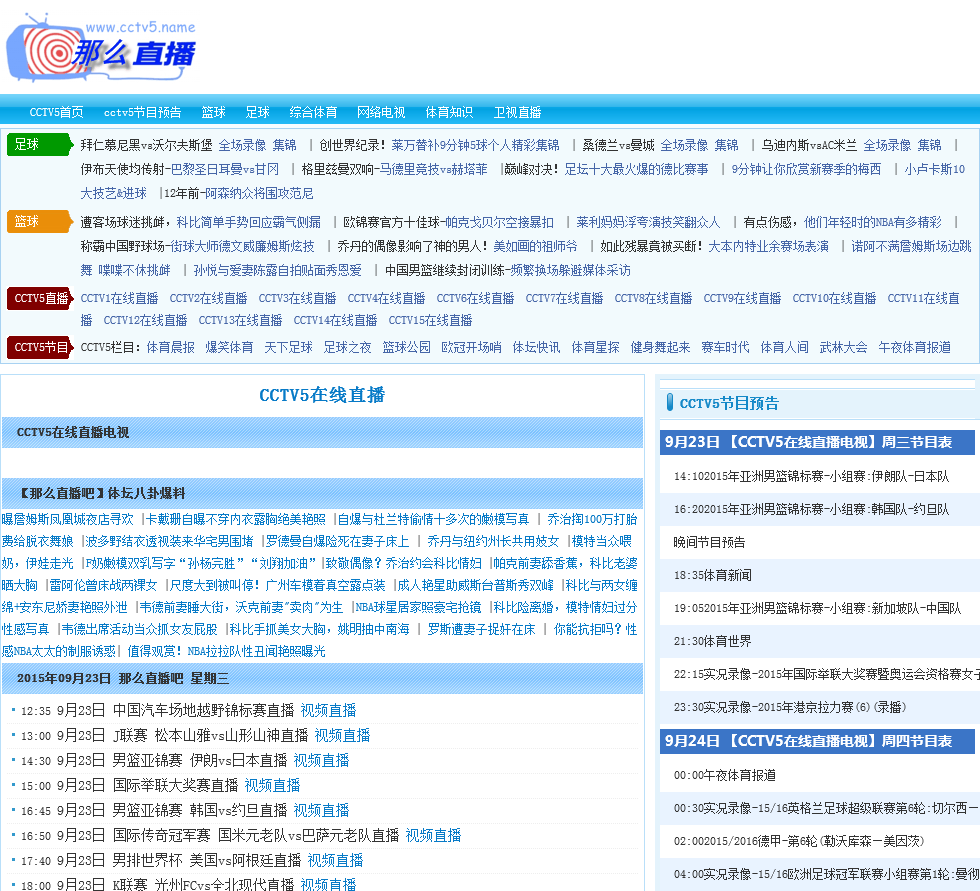Click 晚间节目预告 schedule row
980x891 pixels.
(x=709, y=542)
